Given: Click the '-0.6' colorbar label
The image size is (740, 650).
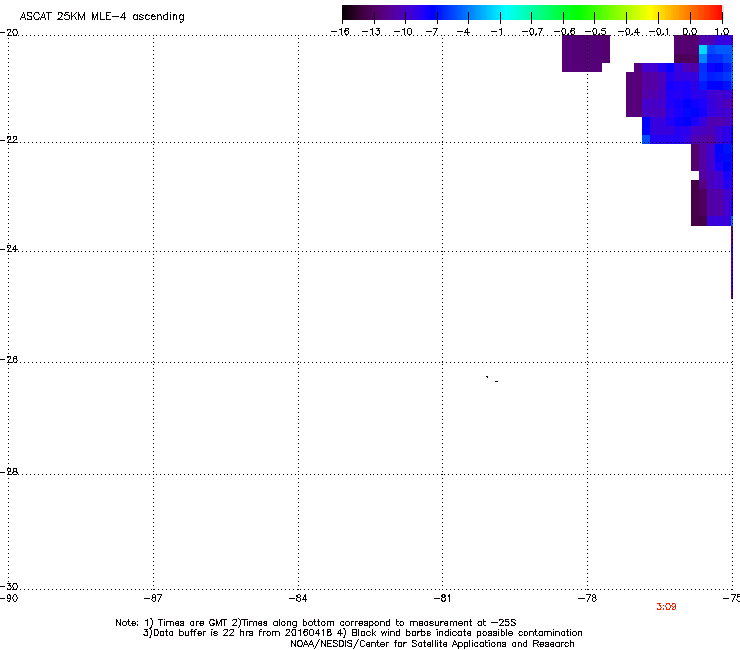Looking at the screenshot, I should coord(564,32).
